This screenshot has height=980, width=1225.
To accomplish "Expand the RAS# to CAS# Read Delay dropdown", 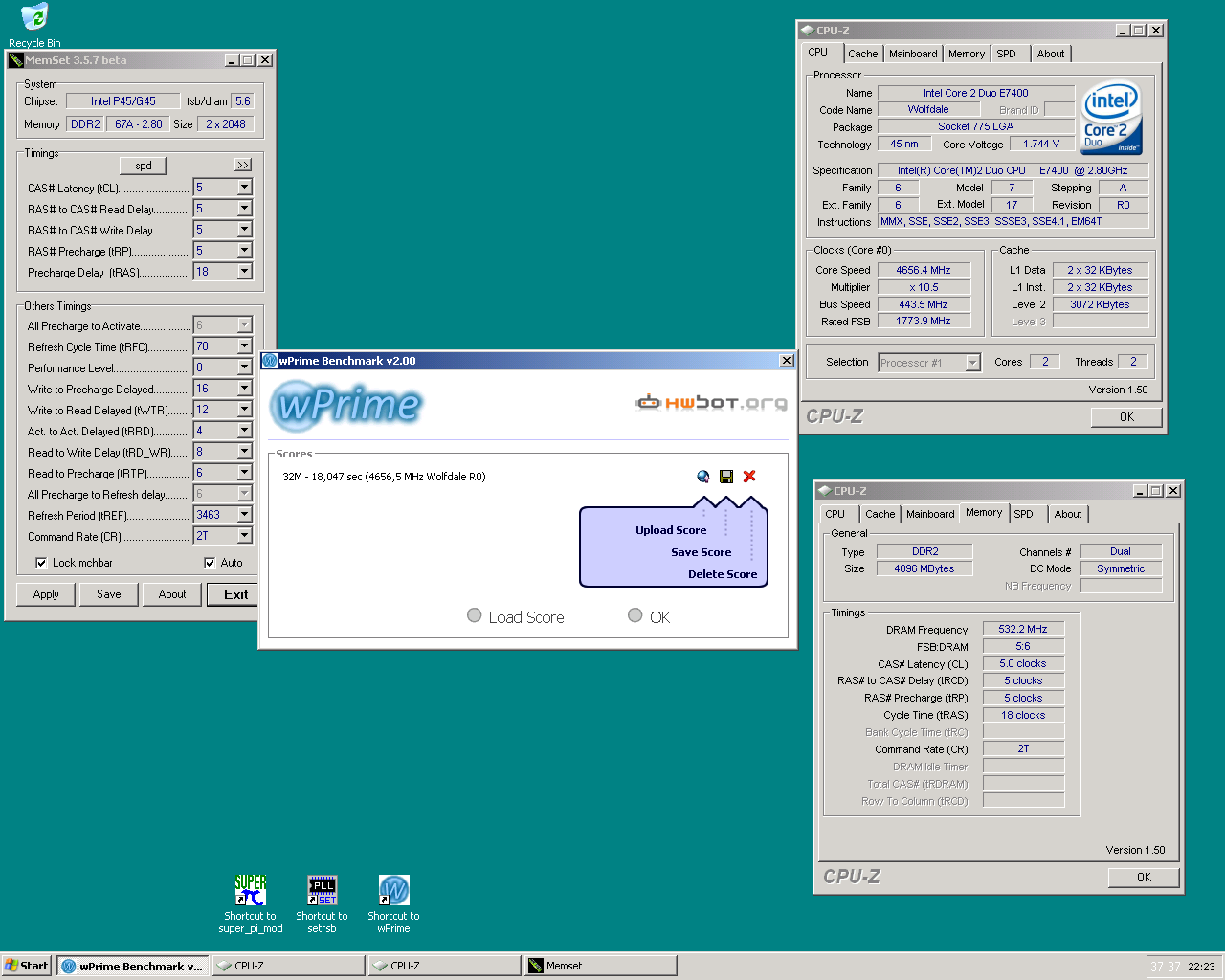I will [245, 209].
